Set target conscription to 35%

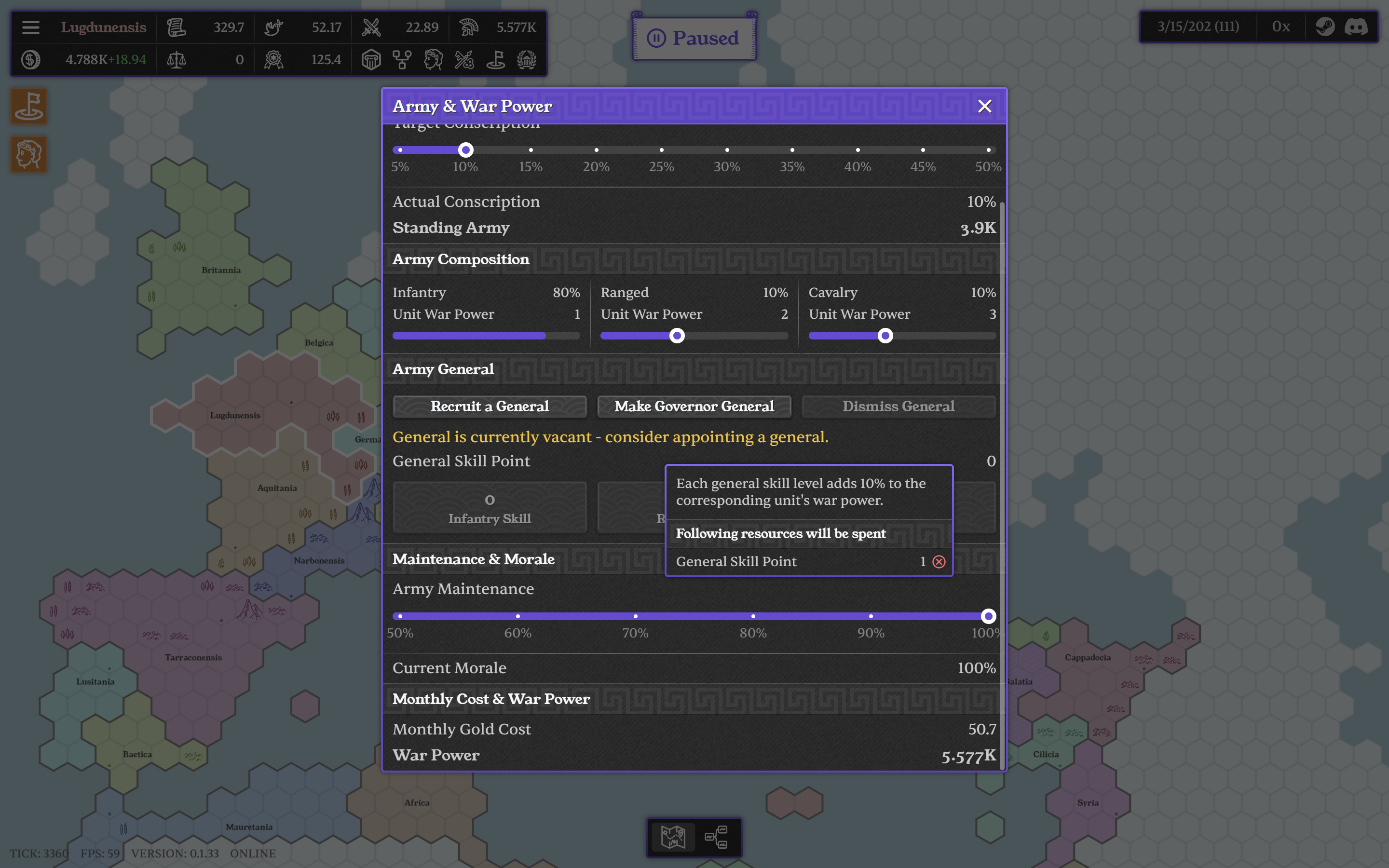[793, 150]
